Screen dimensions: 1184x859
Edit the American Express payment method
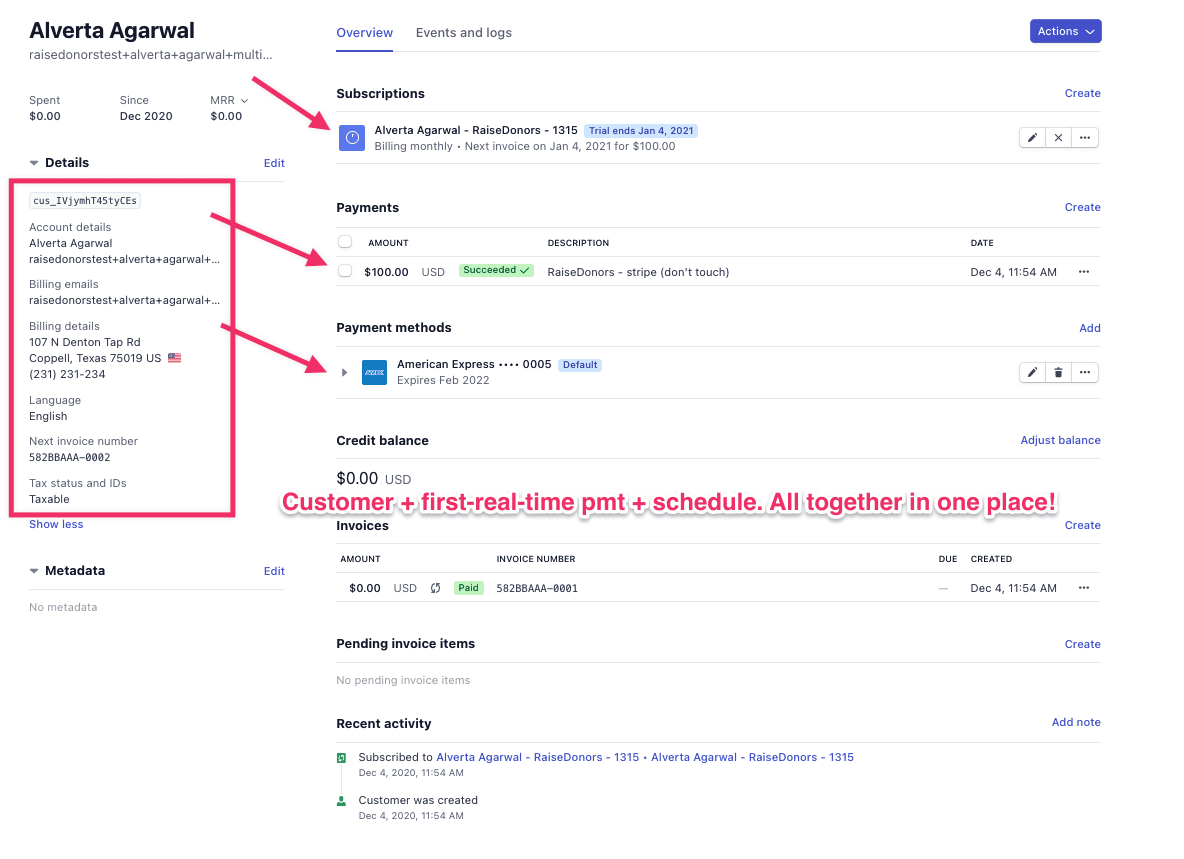[1032, 373]
